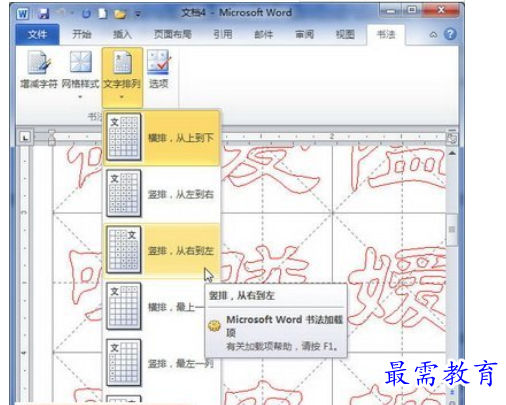Click the tab stop selector at ruler corner
The height and width of the screenshot is (405, 506).
[x=25, y=137]
